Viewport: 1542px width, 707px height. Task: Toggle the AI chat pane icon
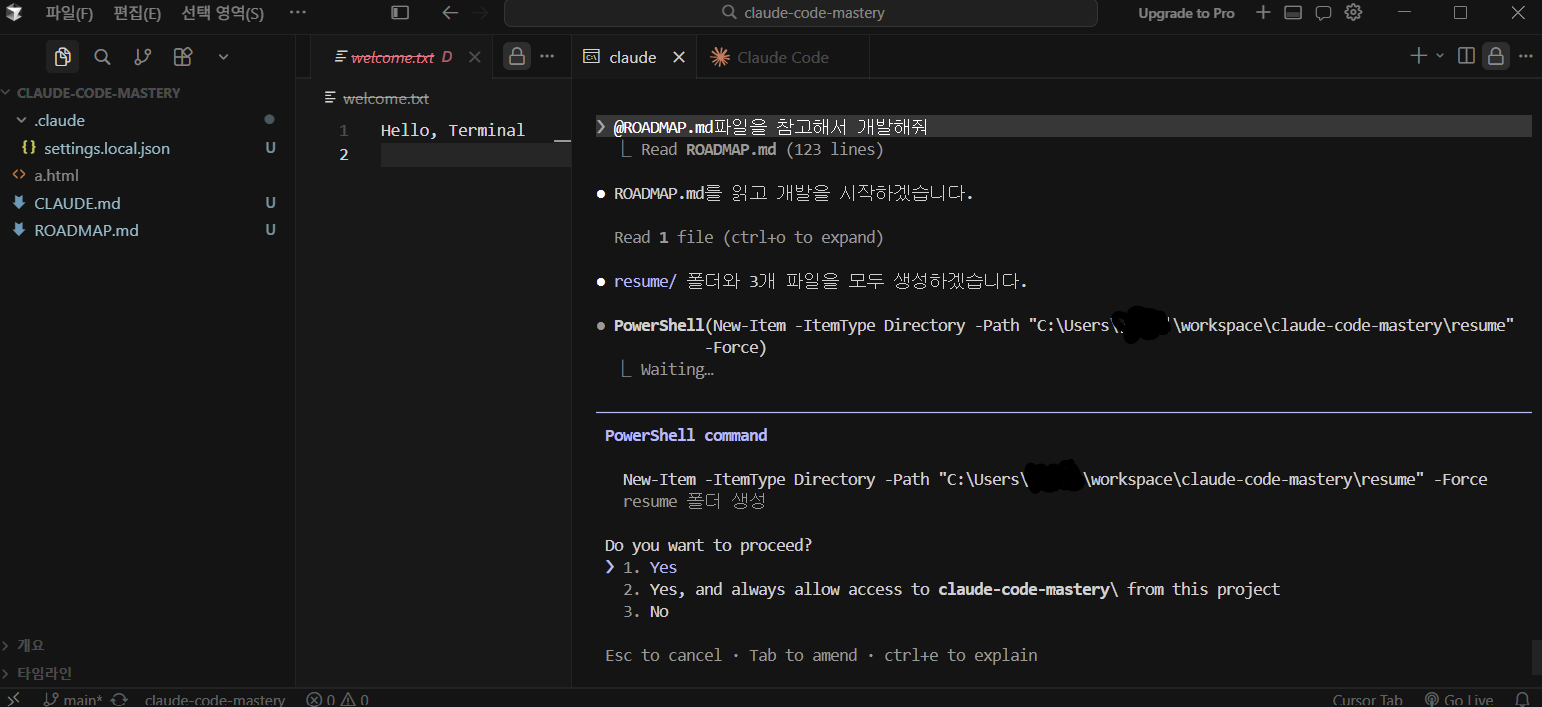[x=1323, y=13]
